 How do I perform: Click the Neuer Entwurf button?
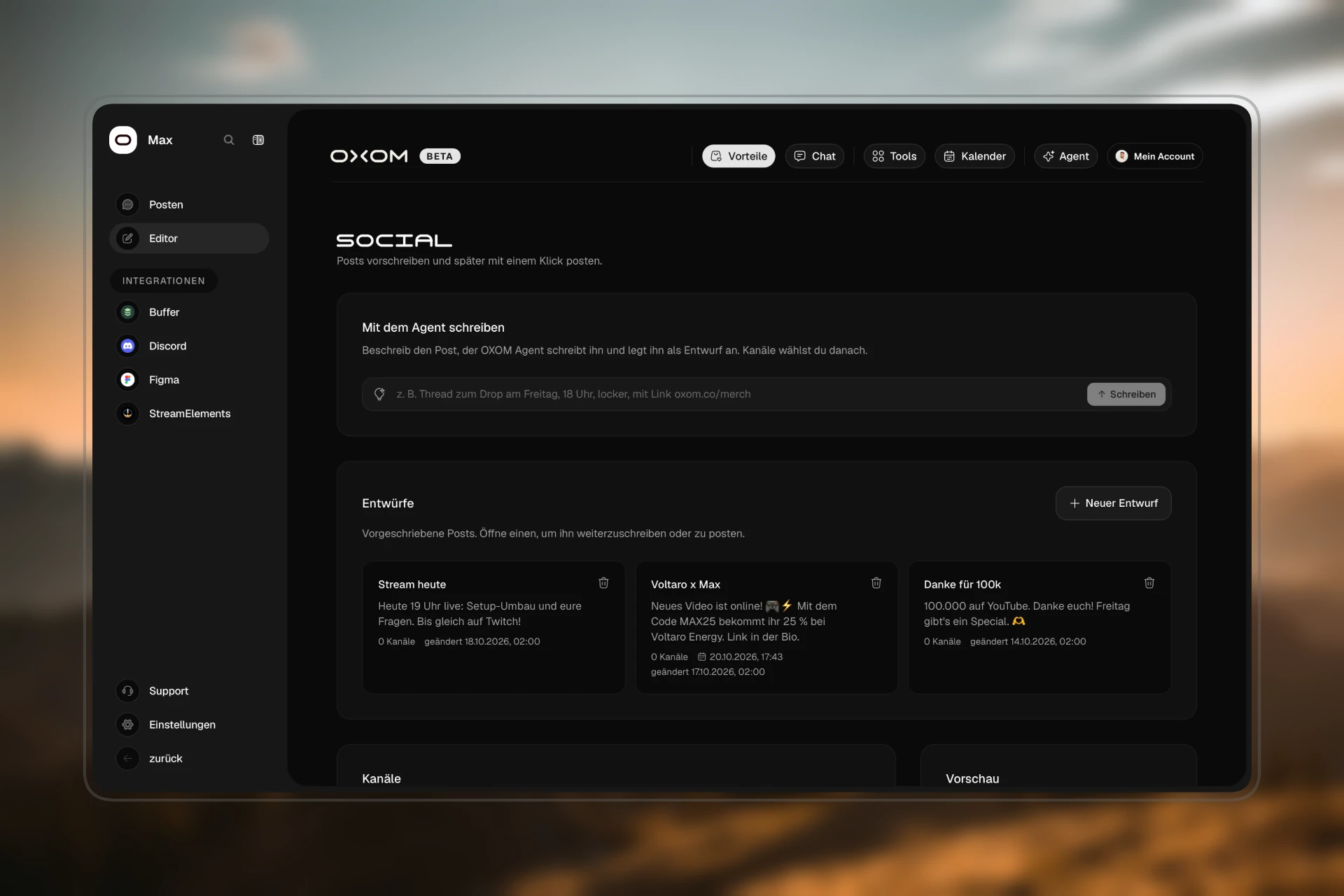tap(1113, 503)
